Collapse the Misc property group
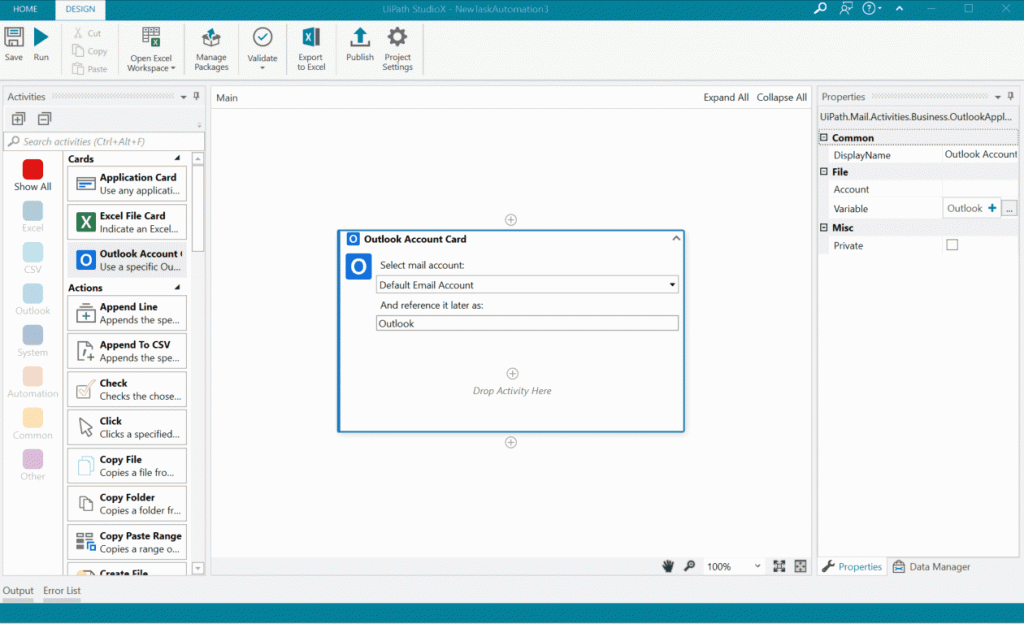This screenshot has height=624, width=1024. [x=824, y=227]
